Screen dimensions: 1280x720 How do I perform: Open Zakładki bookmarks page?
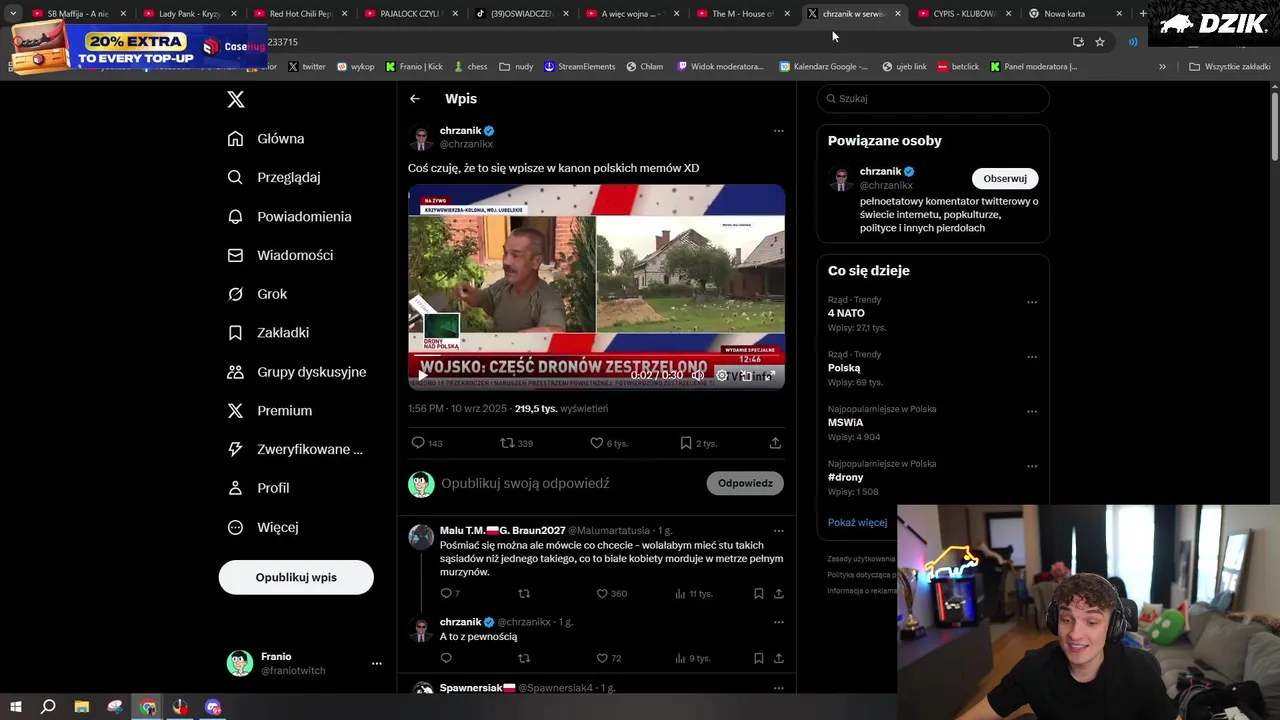[268, 333]
